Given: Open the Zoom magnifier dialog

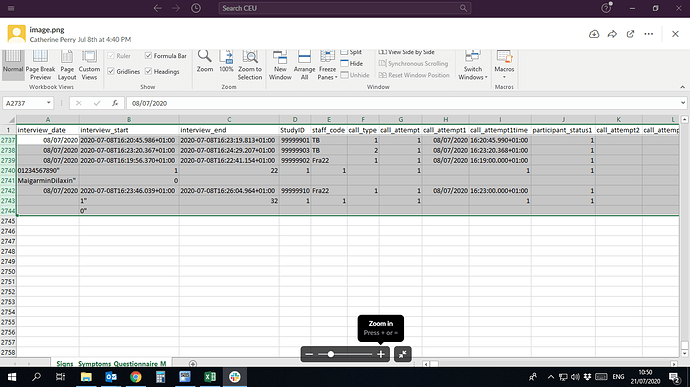Looking at the screenshot, I should pyautogui.click(x=205, y=62).
